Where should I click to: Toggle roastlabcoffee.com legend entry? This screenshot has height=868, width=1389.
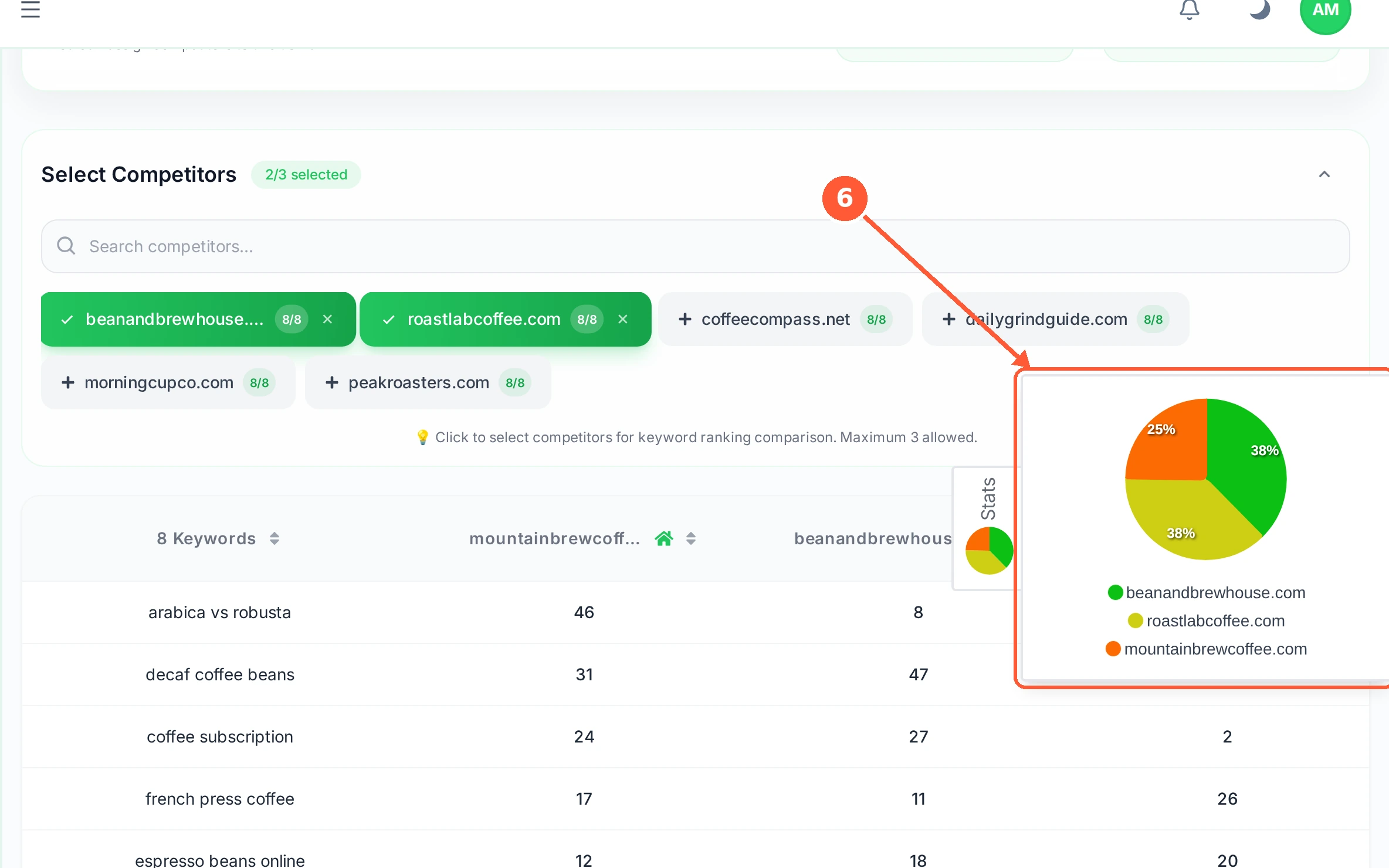[1207, 621]
